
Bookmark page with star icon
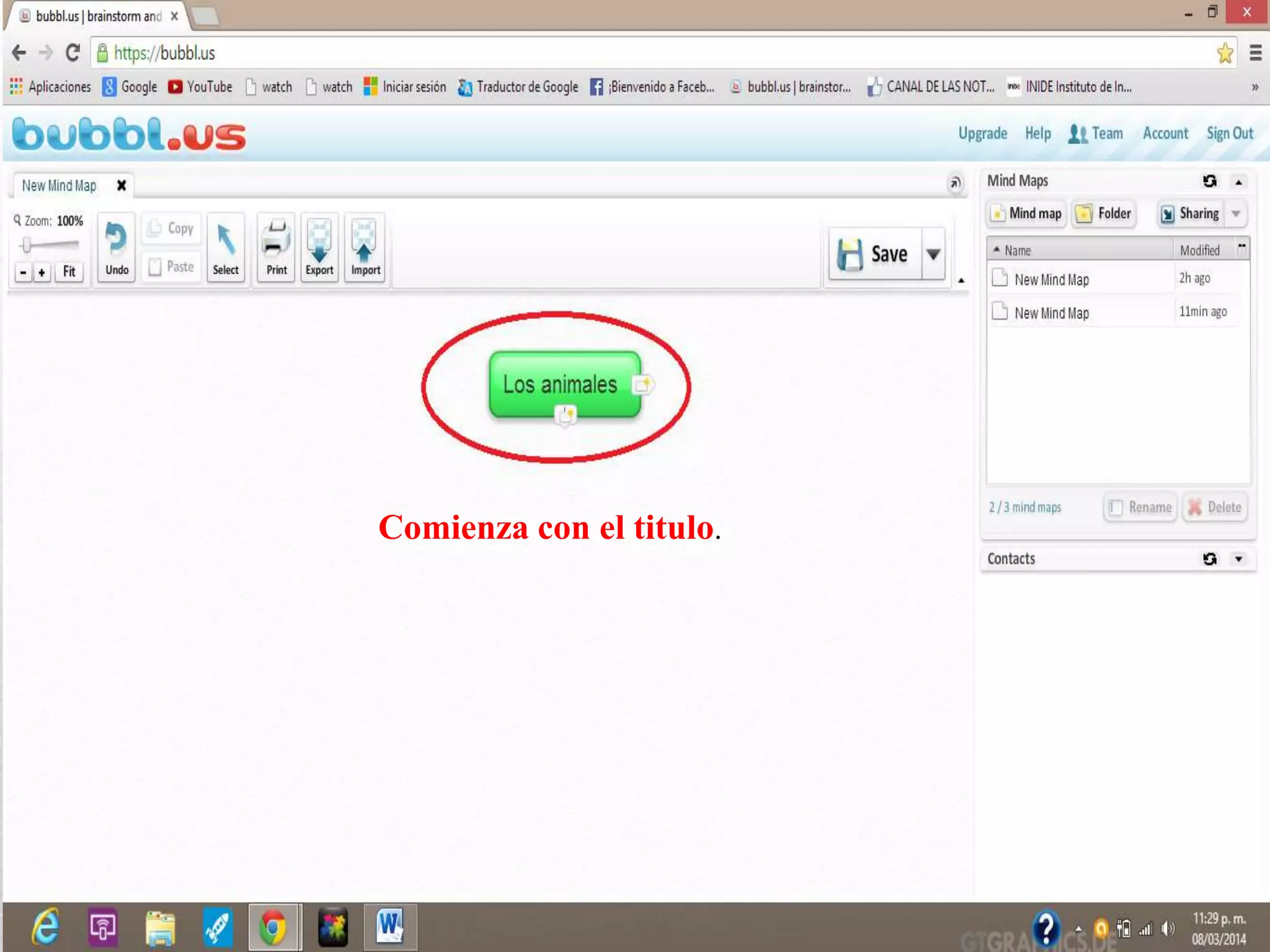1225,53
